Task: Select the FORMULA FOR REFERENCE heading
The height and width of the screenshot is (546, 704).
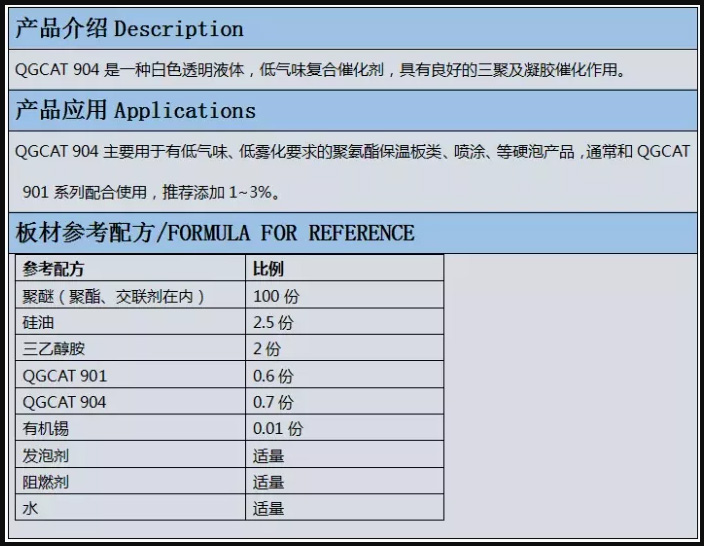Action: [x=215, y=233]
